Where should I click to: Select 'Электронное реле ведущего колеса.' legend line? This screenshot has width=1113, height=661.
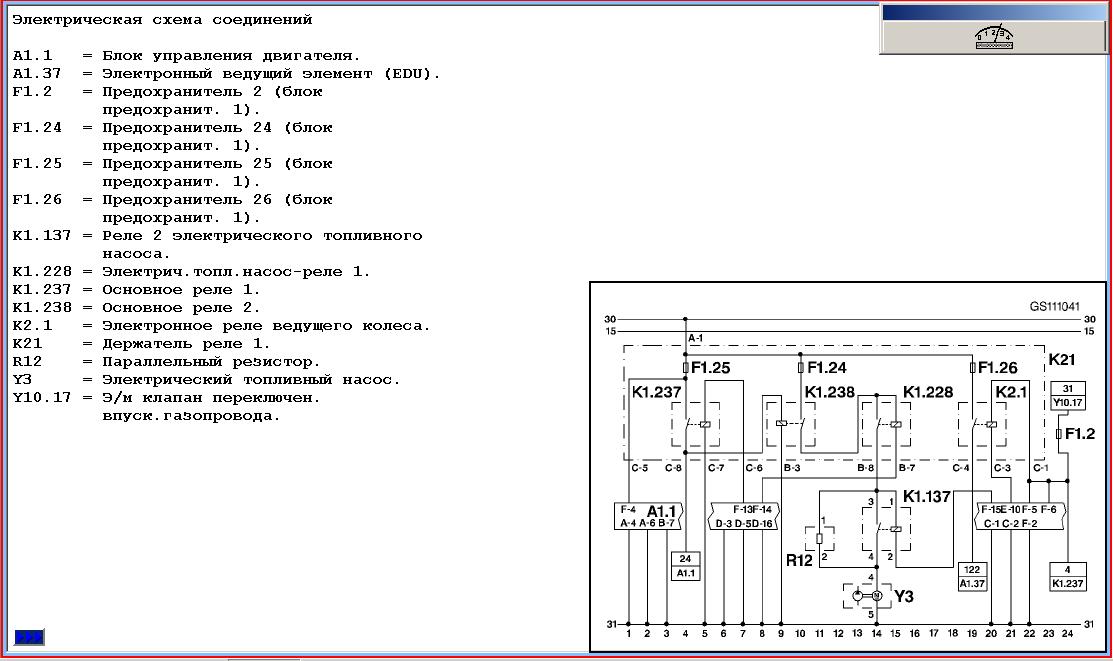tap(266, 326)
